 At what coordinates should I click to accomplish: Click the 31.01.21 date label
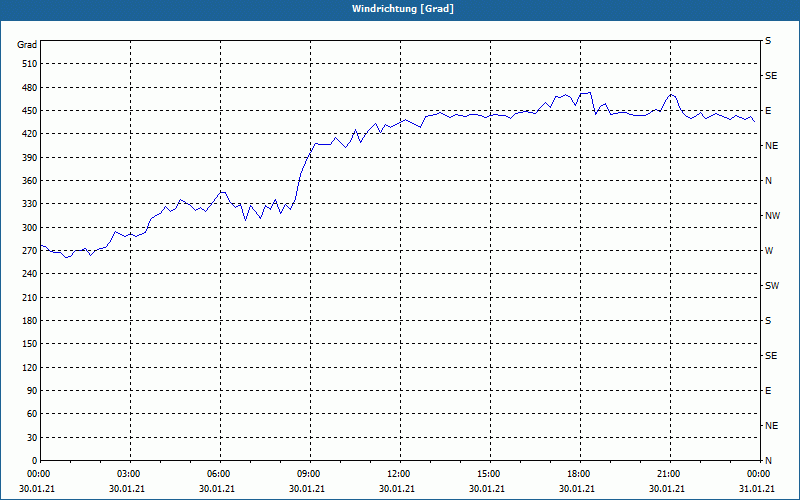[757, 488]
